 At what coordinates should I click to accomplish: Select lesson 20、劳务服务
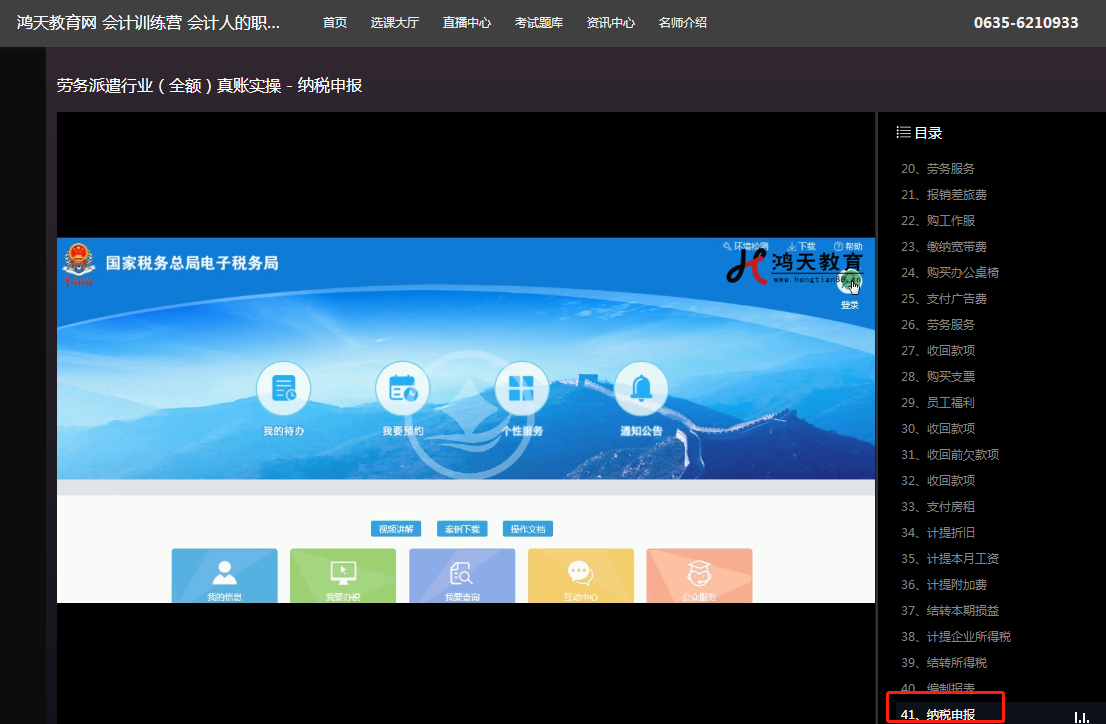point(937,169)
